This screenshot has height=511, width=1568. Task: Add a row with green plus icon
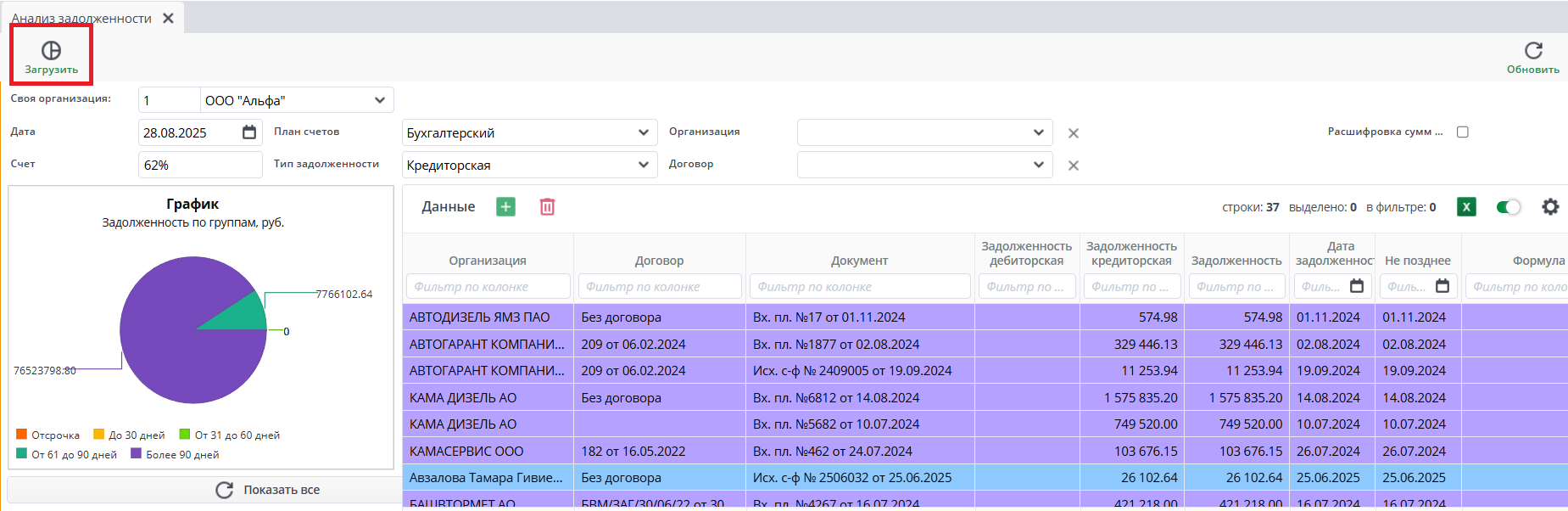click(505, 207)
